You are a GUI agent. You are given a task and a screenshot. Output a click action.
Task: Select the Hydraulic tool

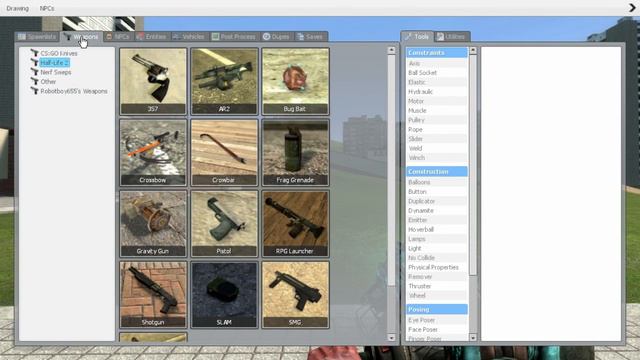pyautogui.click(x=437, y=91)
